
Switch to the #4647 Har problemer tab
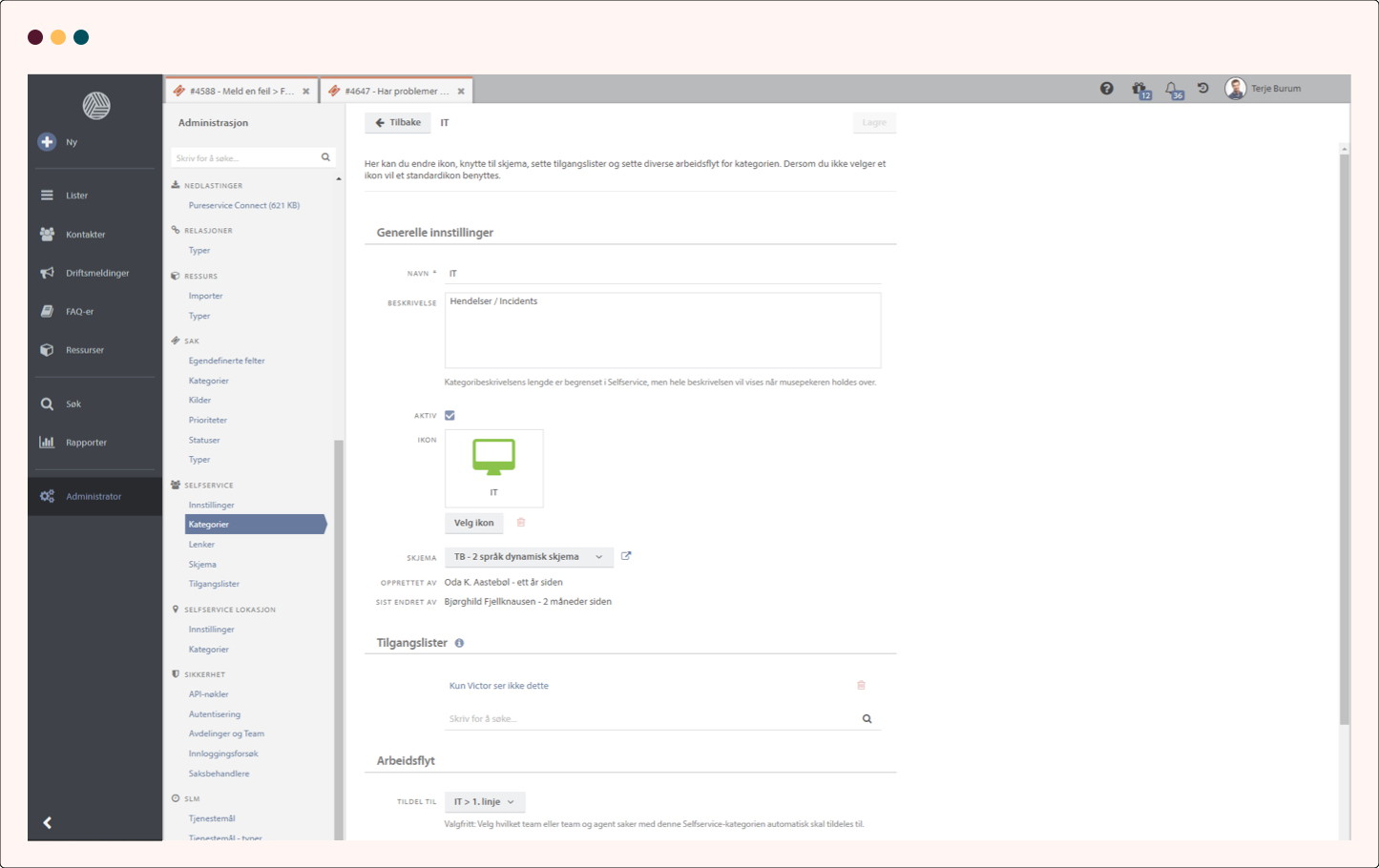click(x=396, y=92)
